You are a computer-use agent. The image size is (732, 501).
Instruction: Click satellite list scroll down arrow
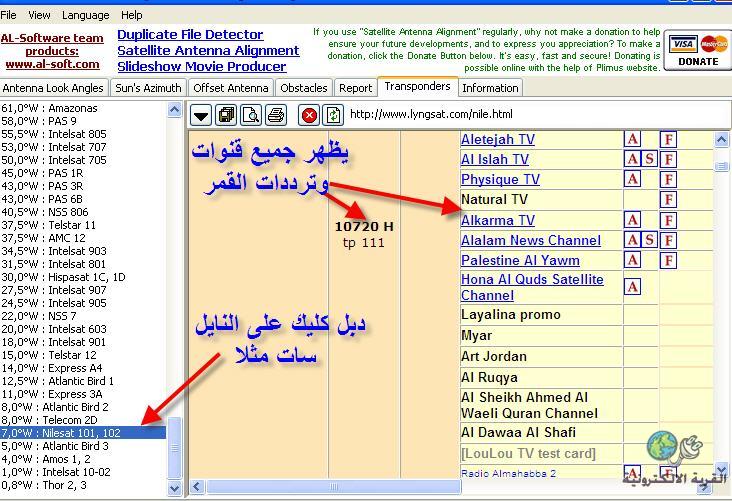coord(174,488)
